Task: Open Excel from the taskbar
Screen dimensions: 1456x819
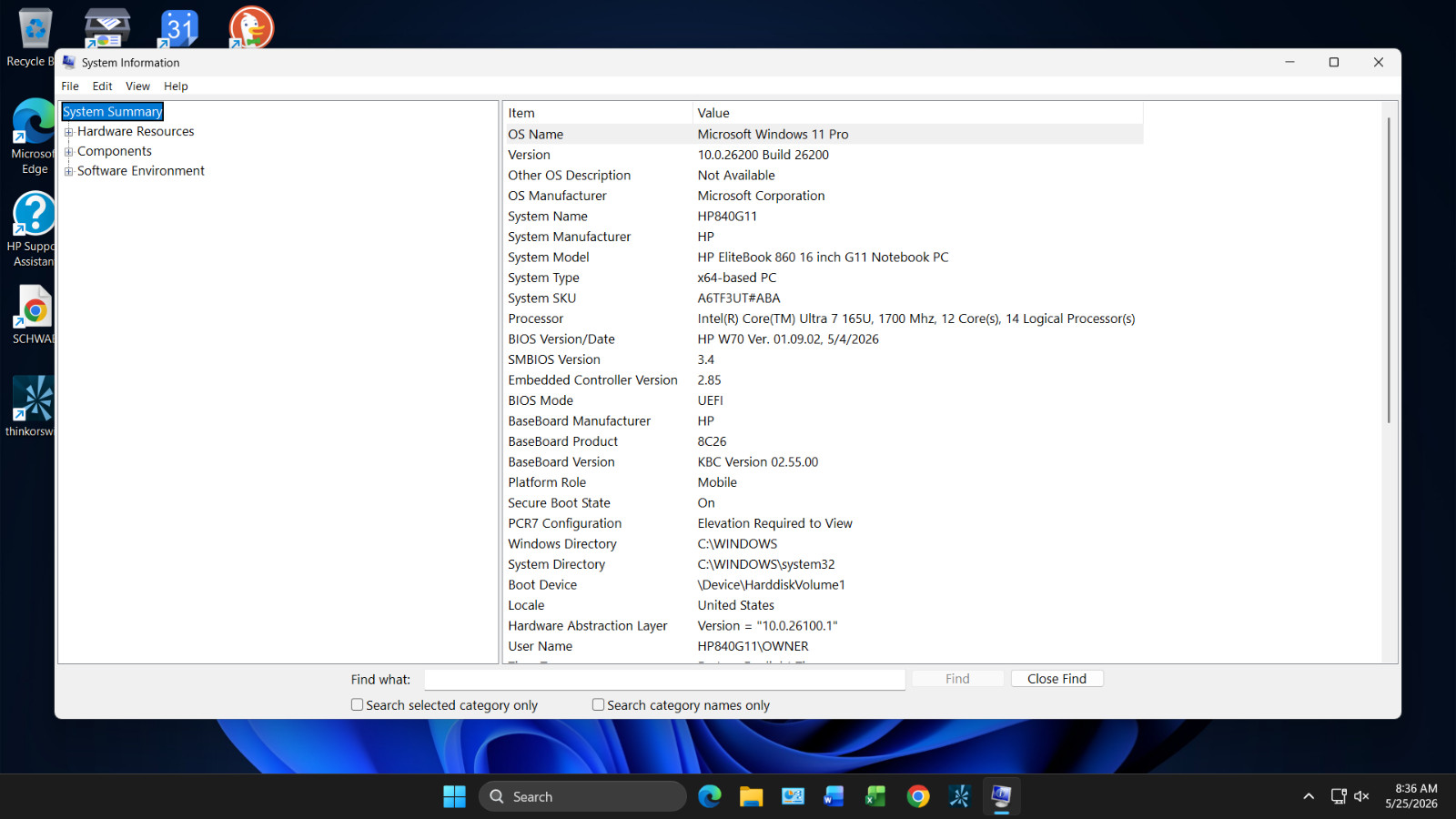Action: pyautogui.click(x=875, y=796)
